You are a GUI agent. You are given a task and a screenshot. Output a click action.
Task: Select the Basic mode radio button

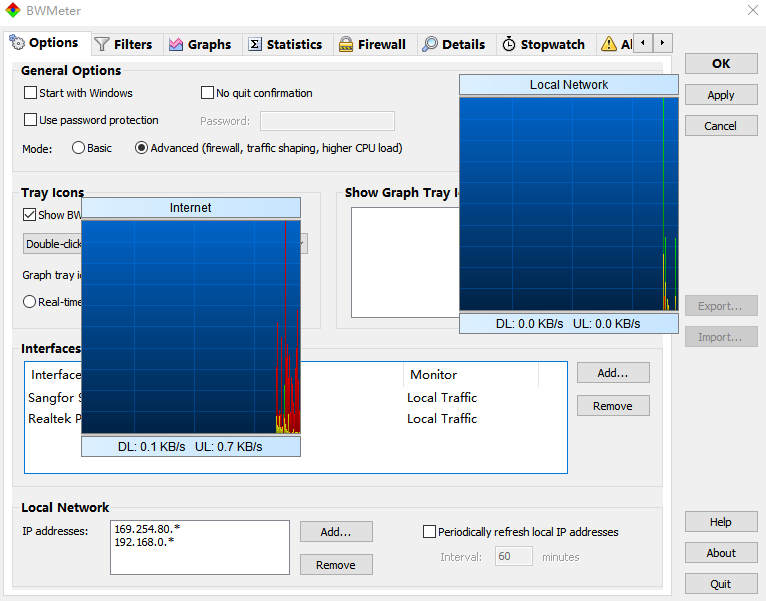click(79, 148)
